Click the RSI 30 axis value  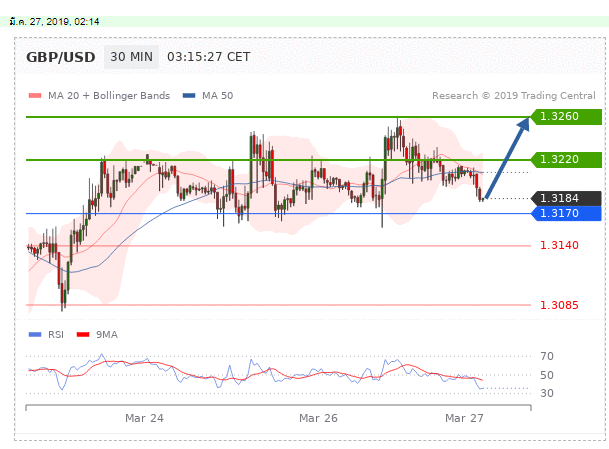[x=547, y=393]
